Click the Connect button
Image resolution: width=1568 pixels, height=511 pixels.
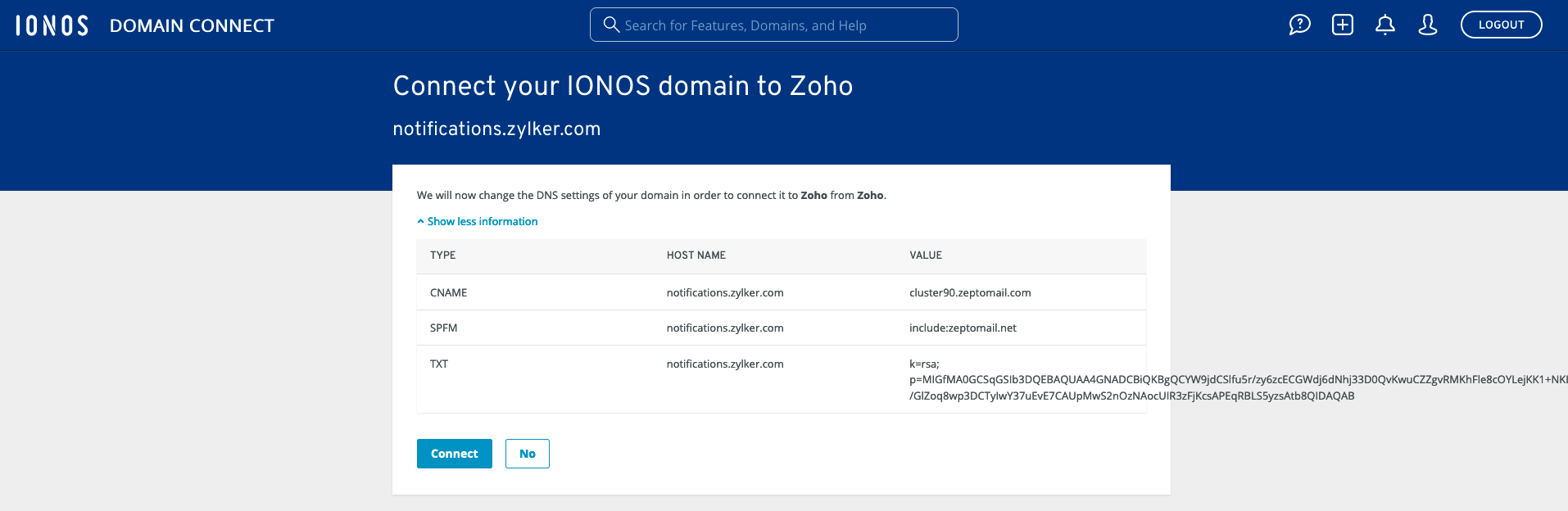454,454
